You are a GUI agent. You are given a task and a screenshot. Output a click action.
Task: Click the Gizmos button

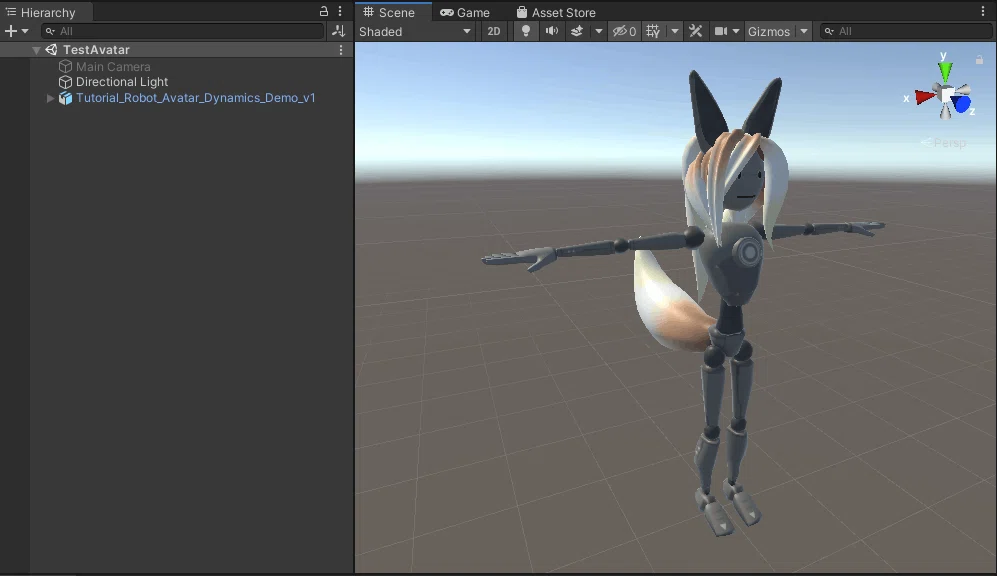pos(769,31)
